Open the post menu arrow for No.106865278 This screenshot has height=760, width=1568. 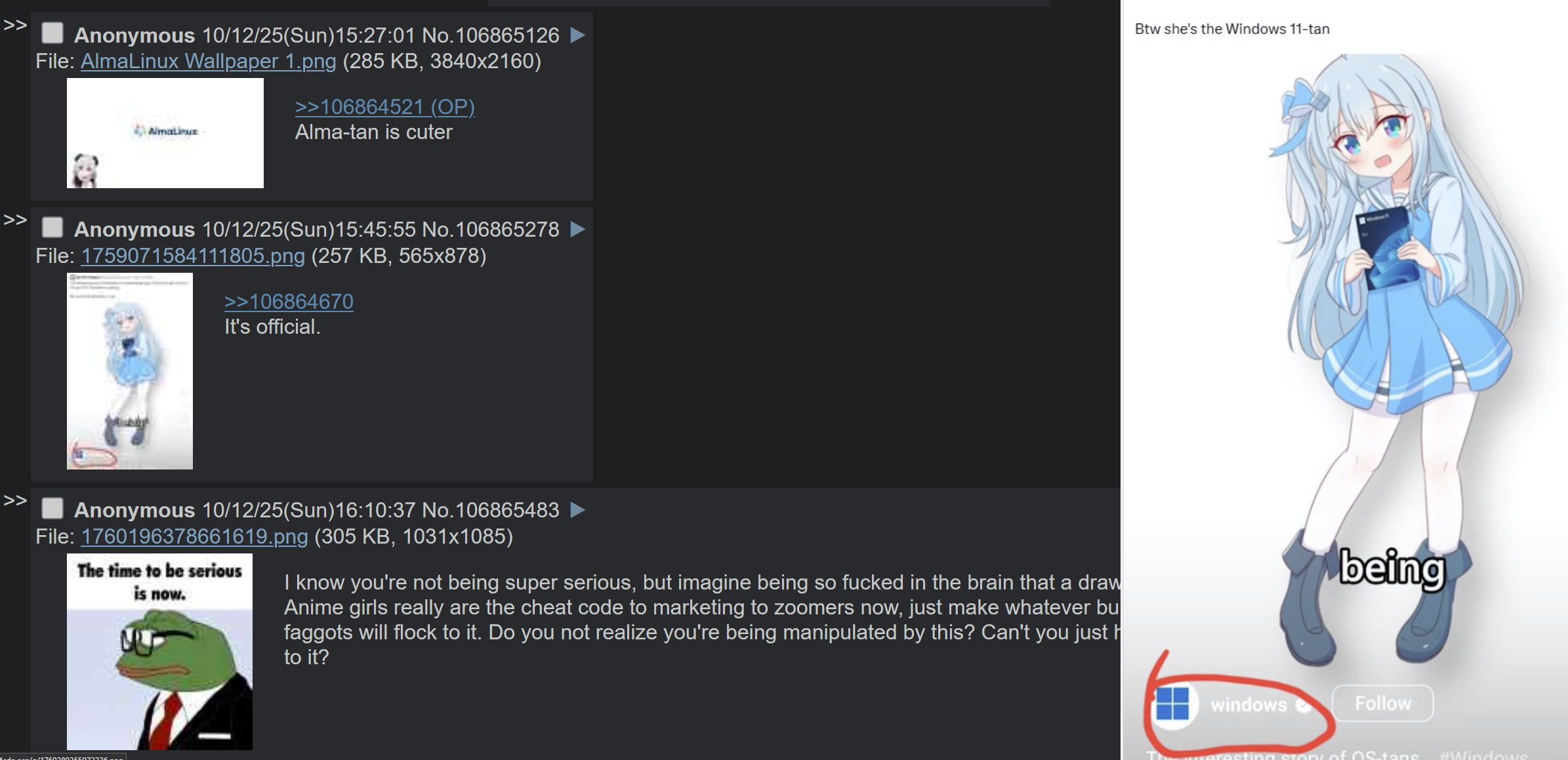[x=577, y=230]
